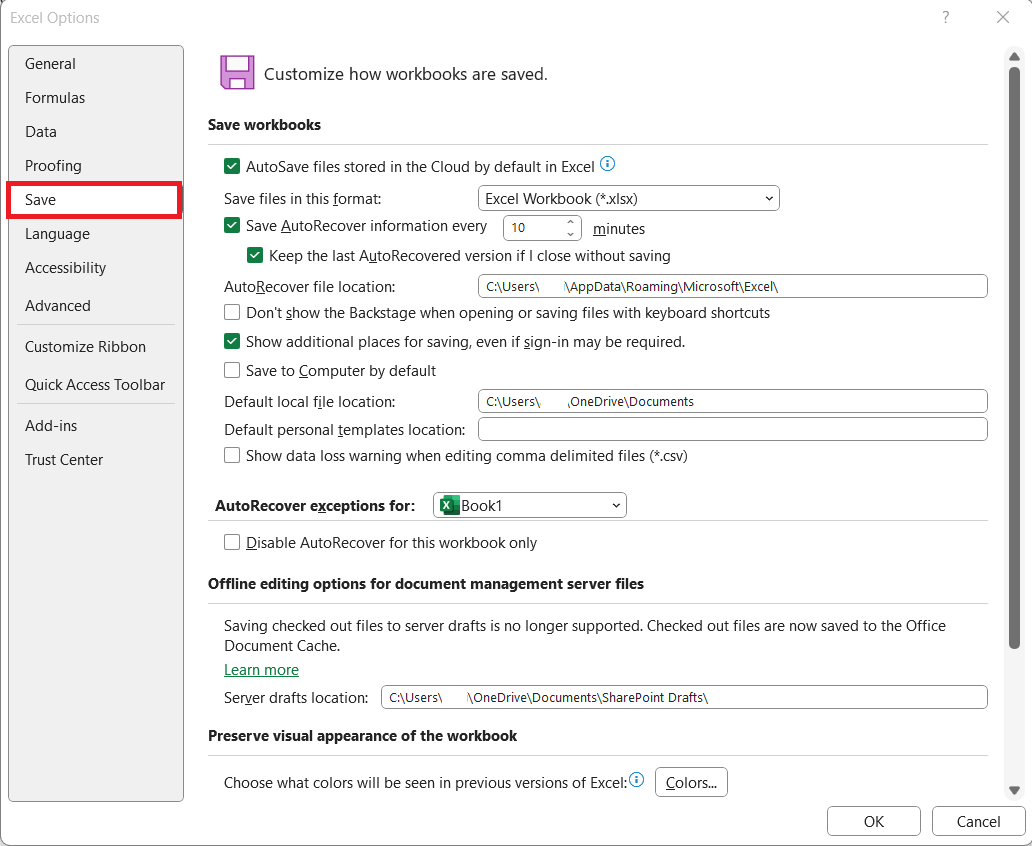Toggle Show additional places for saving
Image resolution: width=1032 pixels, height=846 pixels.
pos(232,341)
